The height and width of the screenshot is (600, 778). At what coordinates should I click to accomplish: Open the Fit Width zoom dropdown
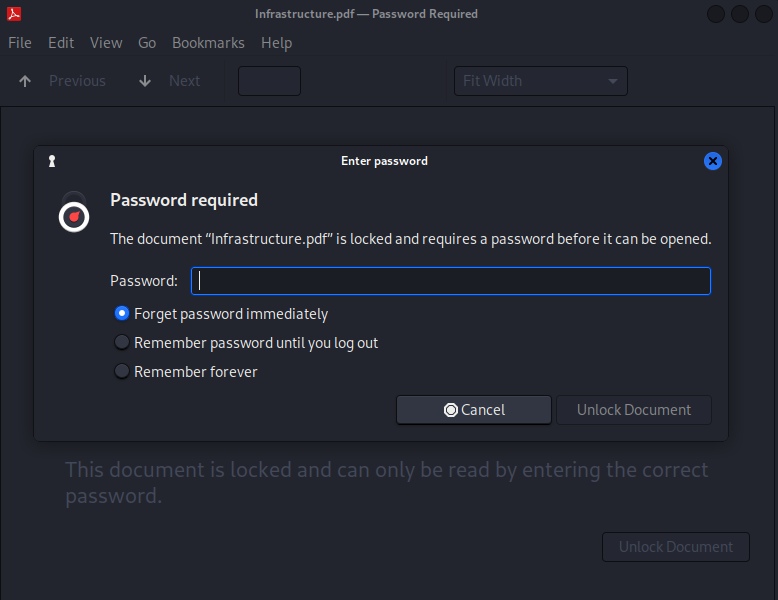(x=541, y=81)
